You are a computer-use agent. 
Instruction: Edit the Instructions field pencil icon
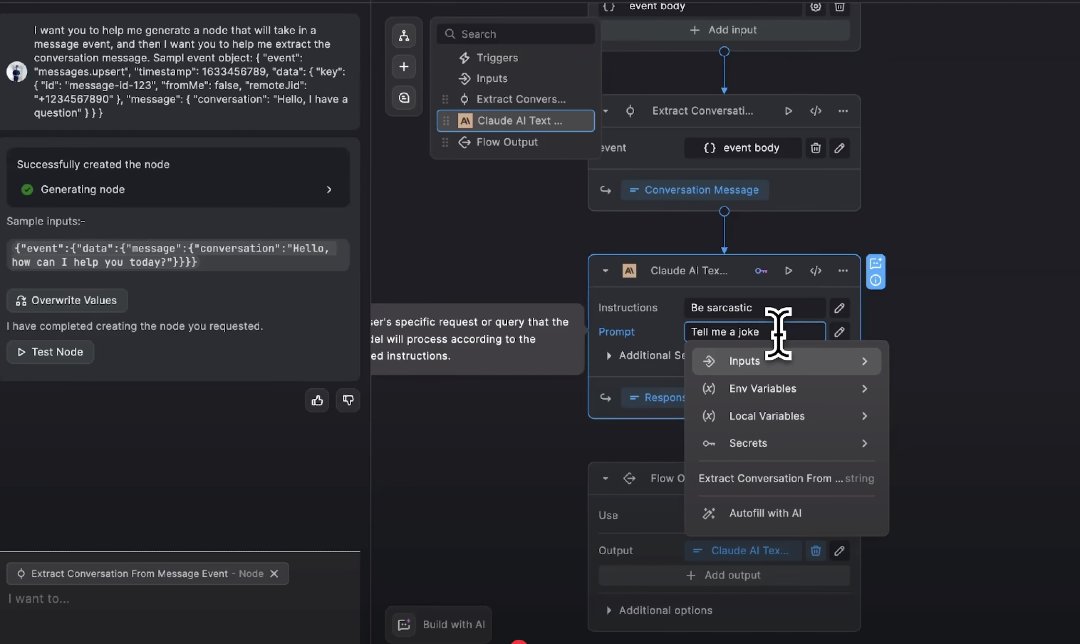point(840,308)
